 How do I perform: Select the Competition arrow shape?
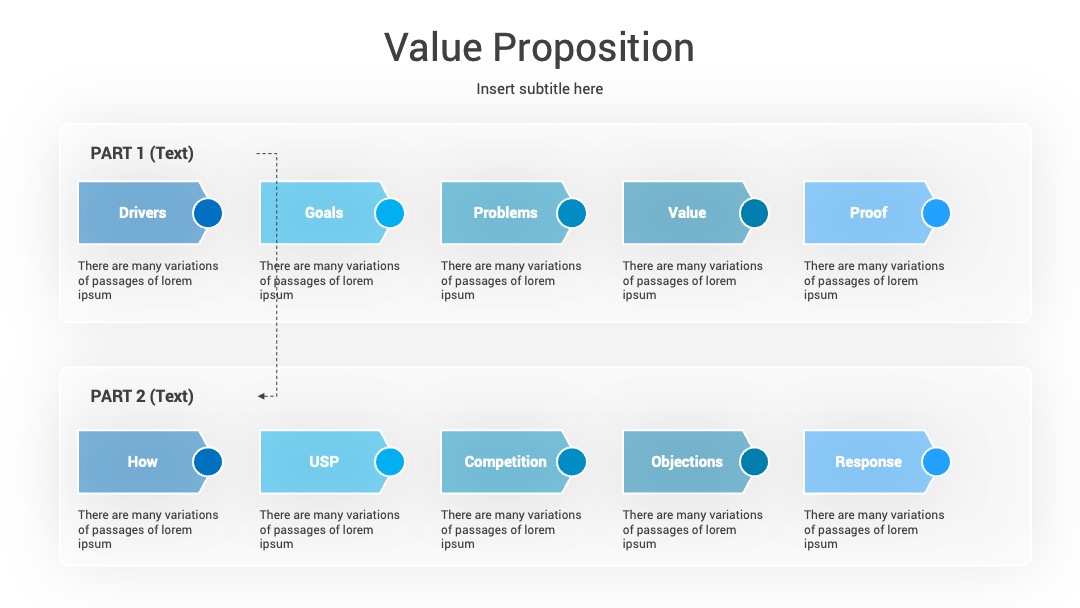point(506,462)
